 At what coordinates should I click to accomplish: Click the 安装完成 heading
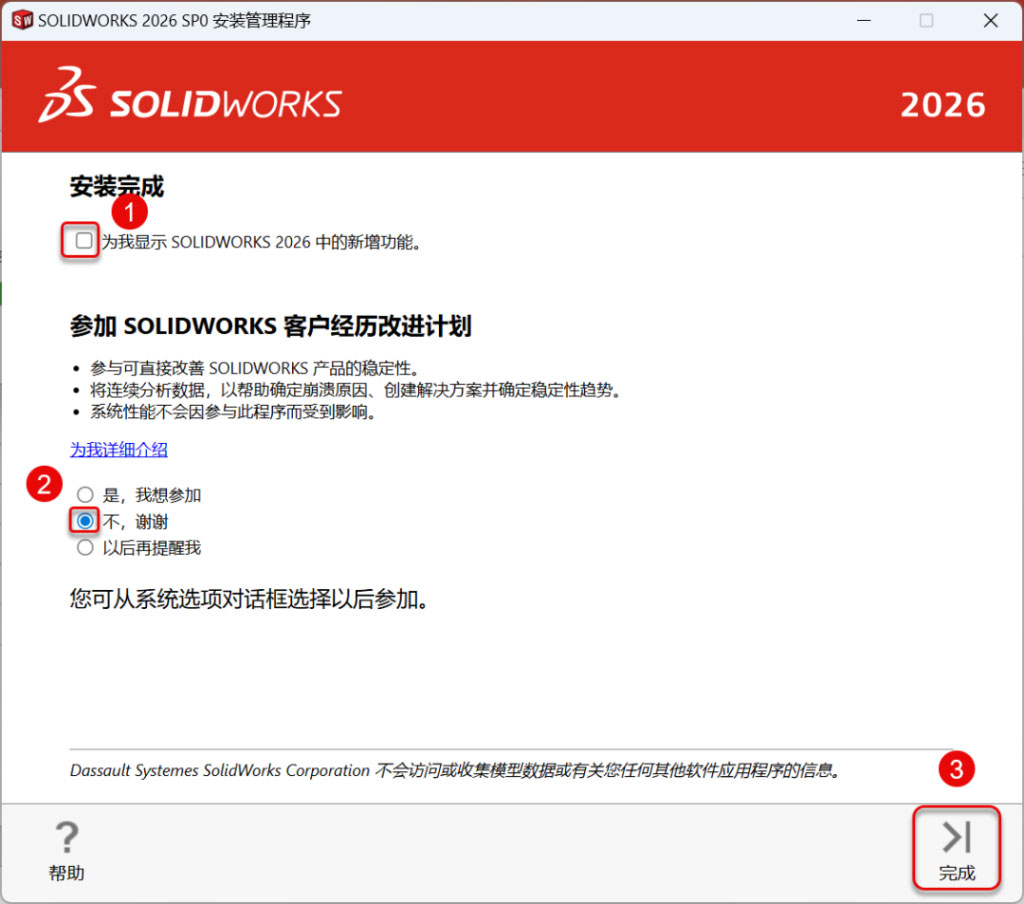(x=116, y=187)
